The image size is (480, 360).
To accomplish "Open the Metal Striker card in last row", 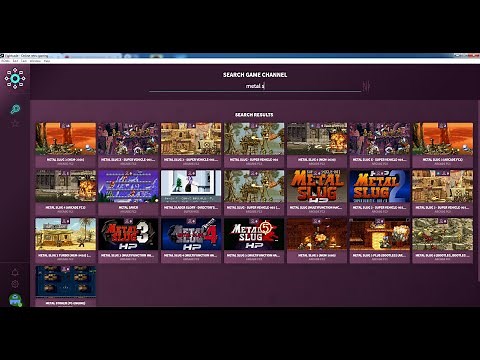I will click(65, 286).
